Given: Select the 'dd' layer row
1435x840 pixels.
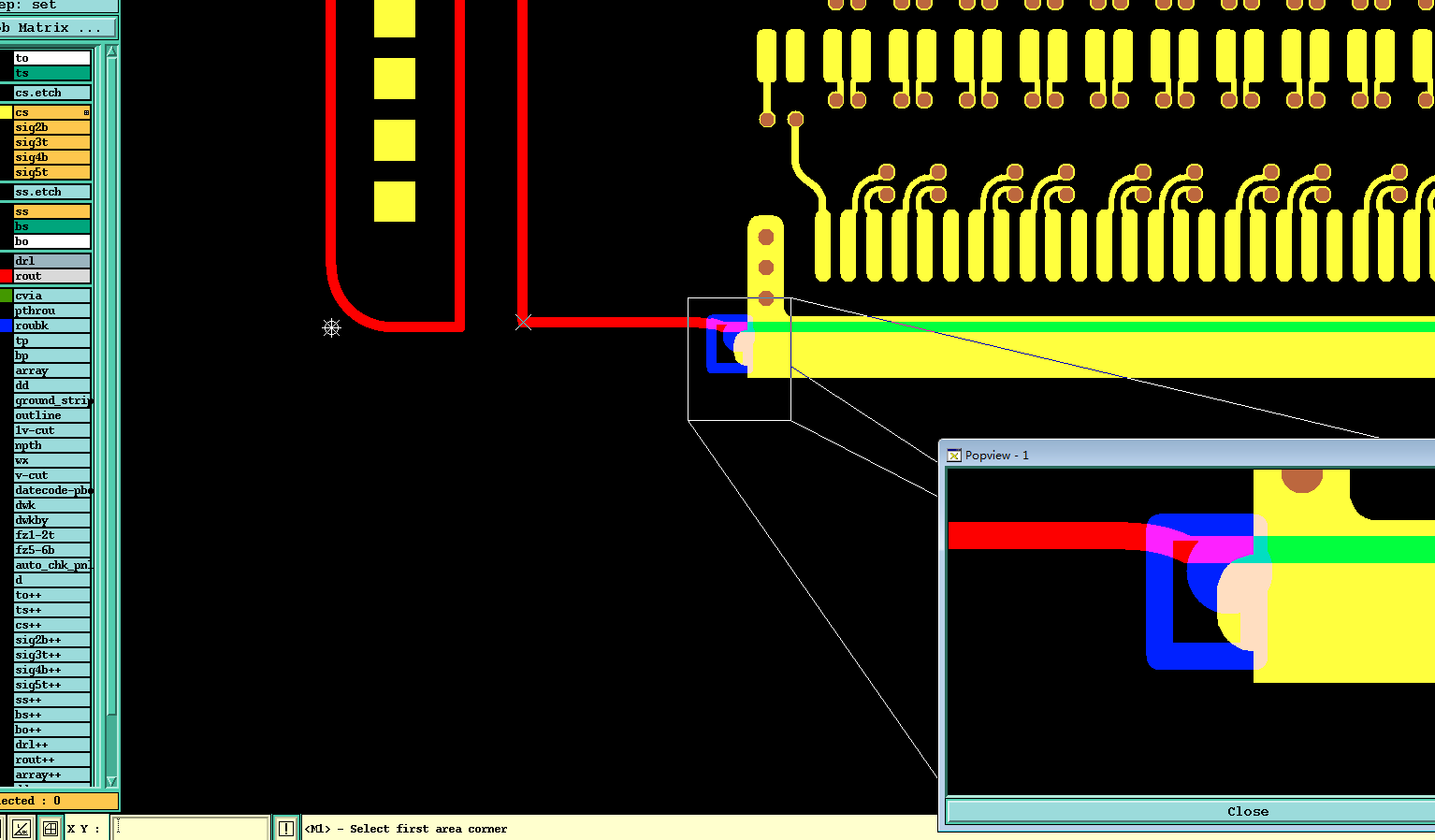Looking at the screenshot, I should click(52, 385).
